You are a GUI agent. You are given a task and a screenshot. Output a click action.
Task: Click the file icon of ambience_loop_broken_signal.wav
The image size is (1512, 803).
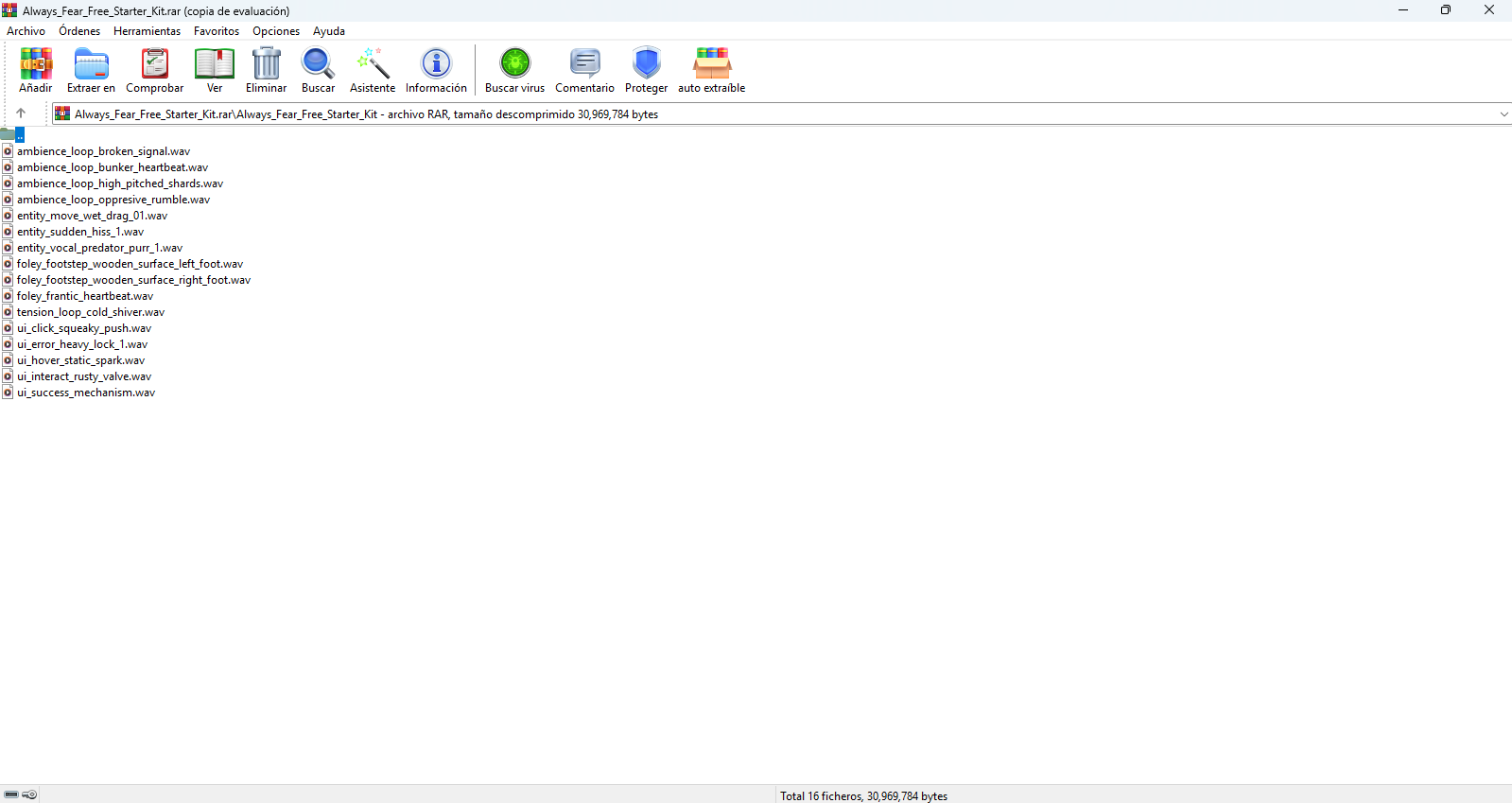(x=8, y=151)
